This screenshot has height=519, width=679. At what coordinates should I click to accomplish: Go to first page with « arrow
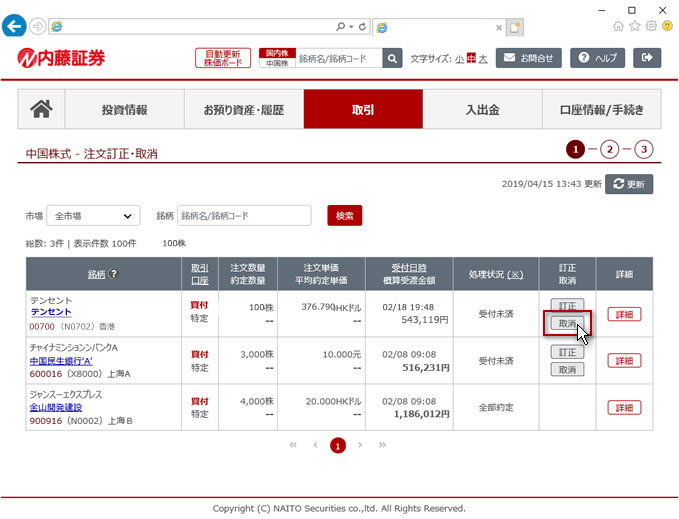293,445
